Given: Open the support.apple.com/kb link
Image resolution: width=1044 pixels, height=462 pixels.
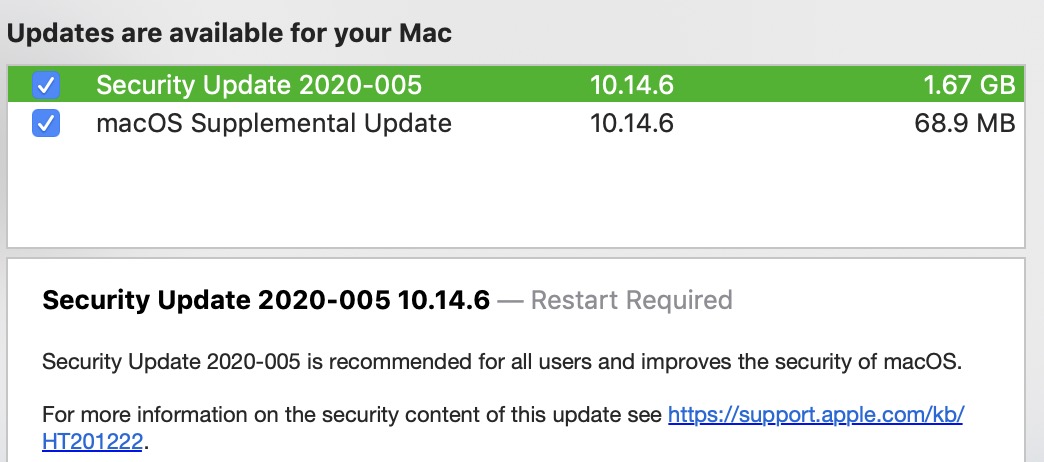Looking at the screenshot, I should pyautogui.click(x=814, y=414).
